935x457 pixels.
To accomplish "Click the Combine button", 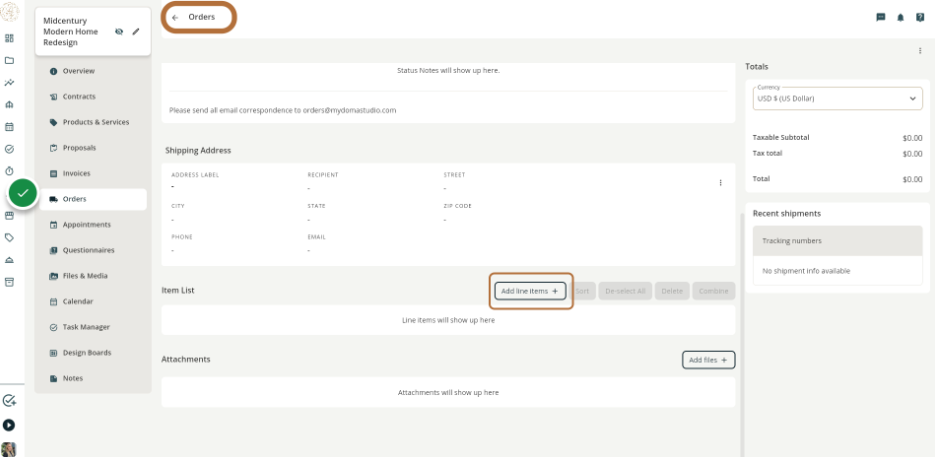I will (714, 291).
